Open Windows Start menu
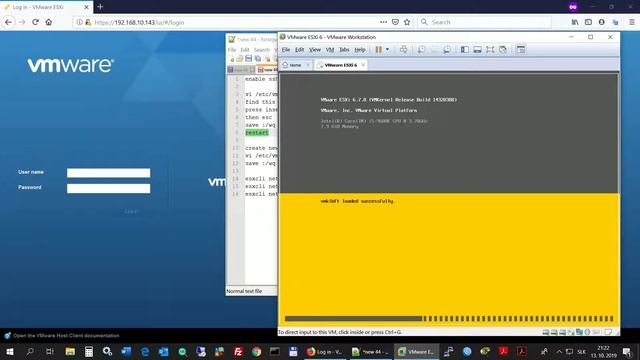The image size is (640, 360). 10,351
